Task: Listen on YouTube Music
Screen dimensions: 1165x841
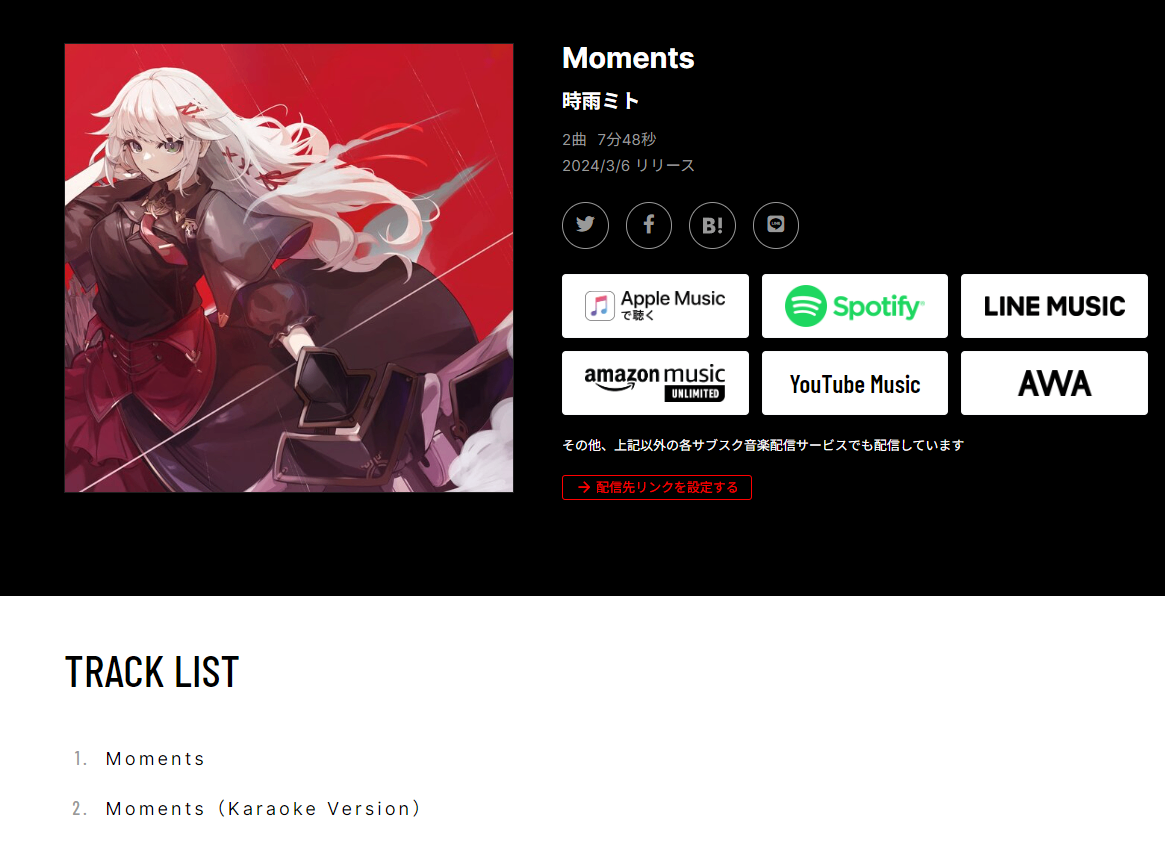Action: coord(854,383)
